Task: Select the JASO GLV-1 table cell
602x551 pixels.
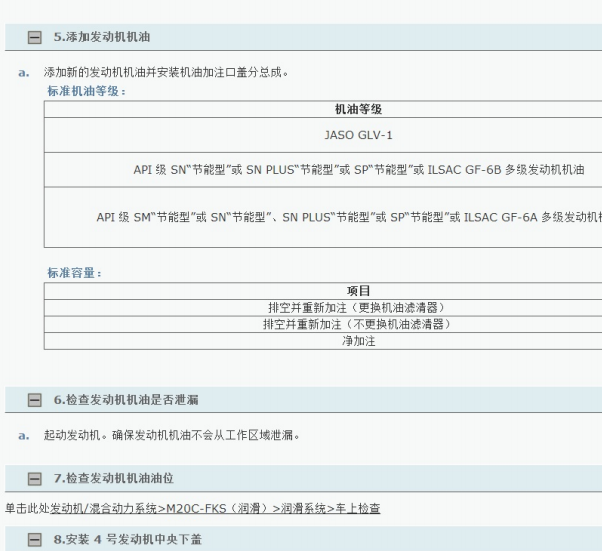Action: 323,135
